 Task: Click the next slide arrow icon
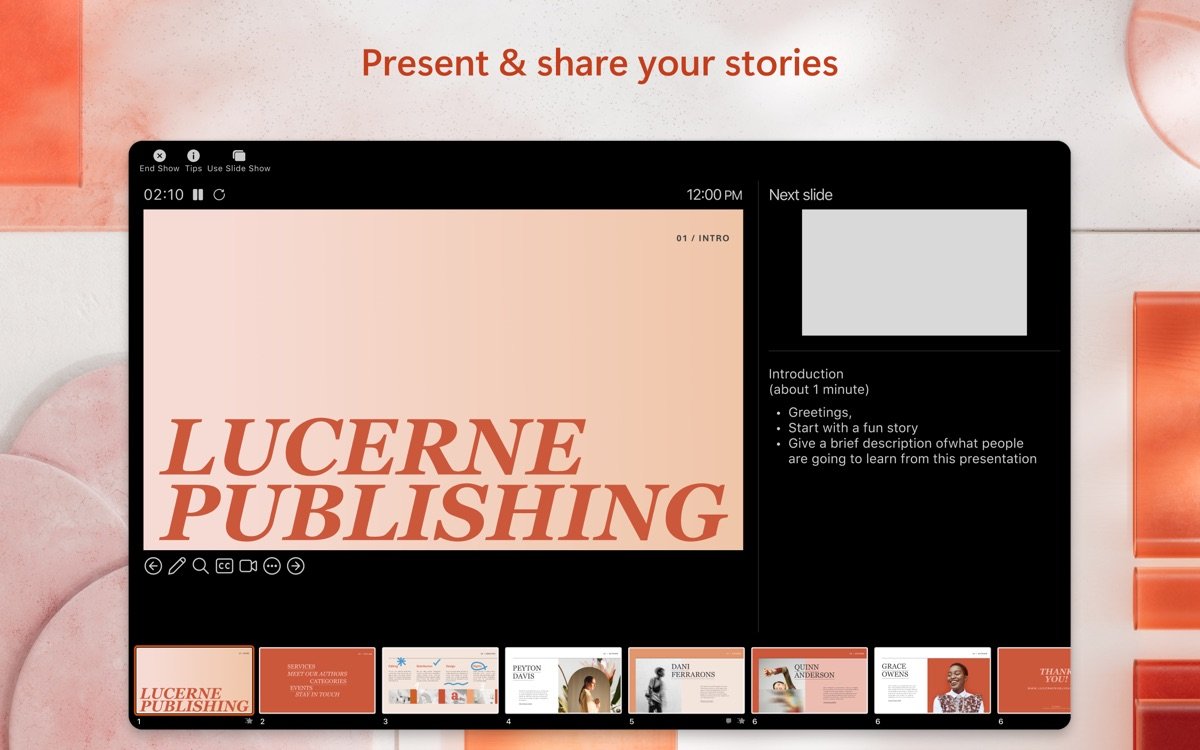coord(296,565)
